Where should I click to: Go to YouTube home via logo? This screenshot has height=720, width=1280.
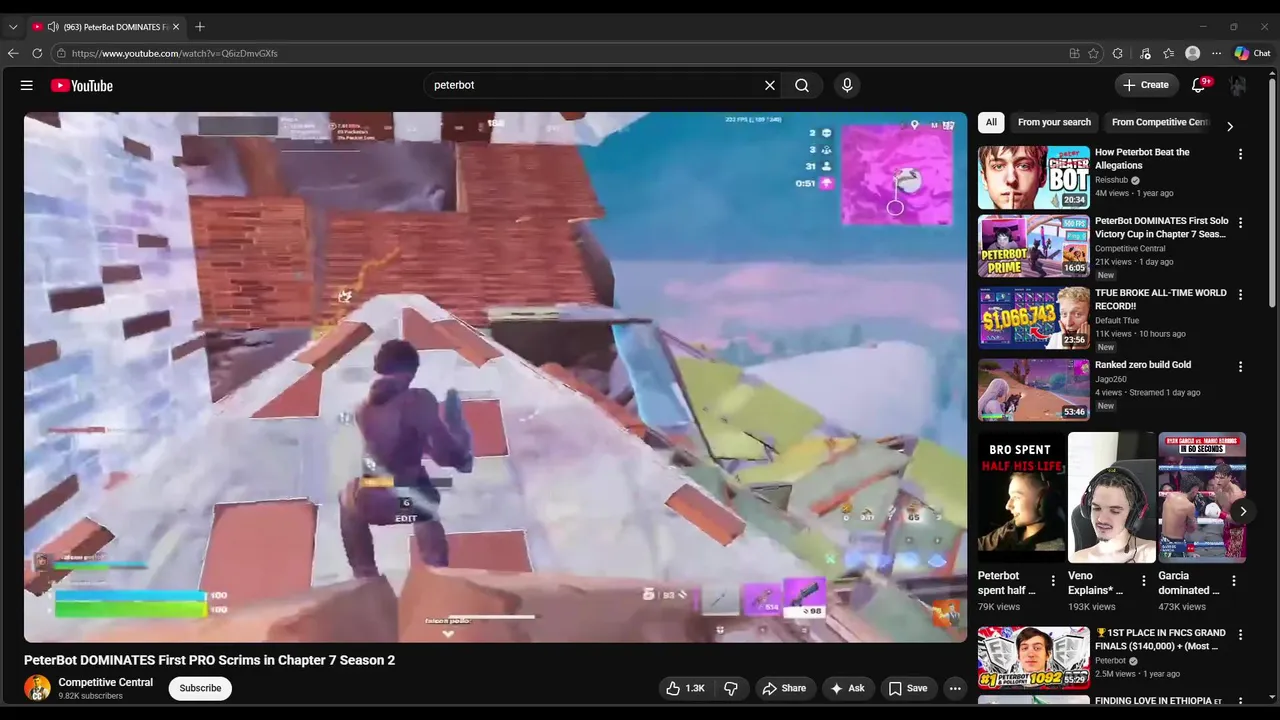(82, 86)
